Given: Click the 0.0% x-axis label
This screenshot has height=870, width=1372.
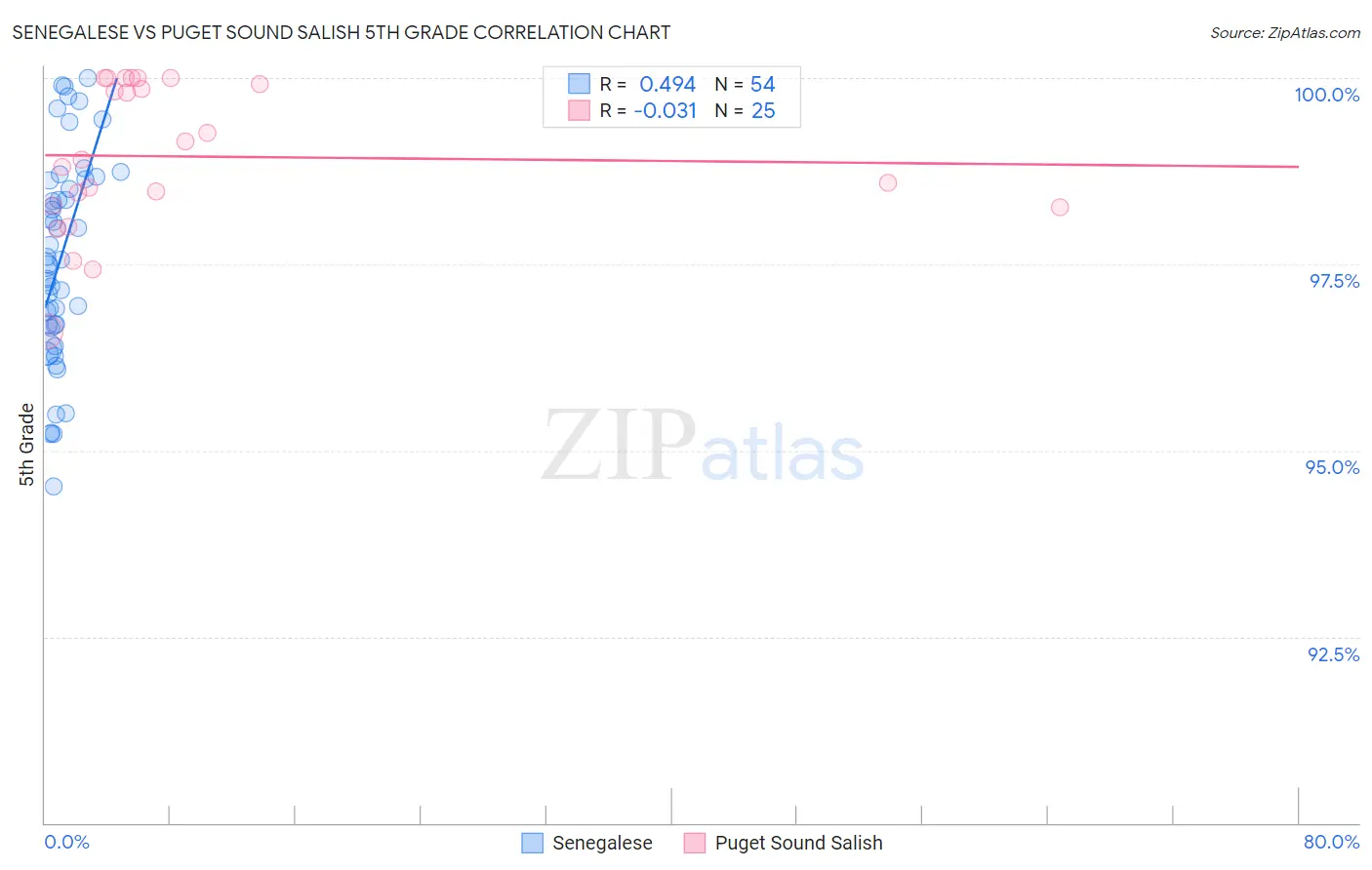Looking at the screenshot, I should pos(66,842).
